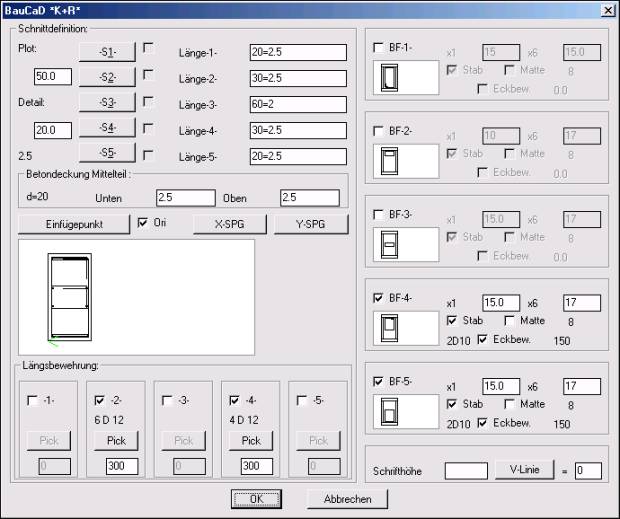Image resolution: width=620 pixels, height=519 pixels.
Task: Confirm dialog with OK button
Action: pos(256,499)
